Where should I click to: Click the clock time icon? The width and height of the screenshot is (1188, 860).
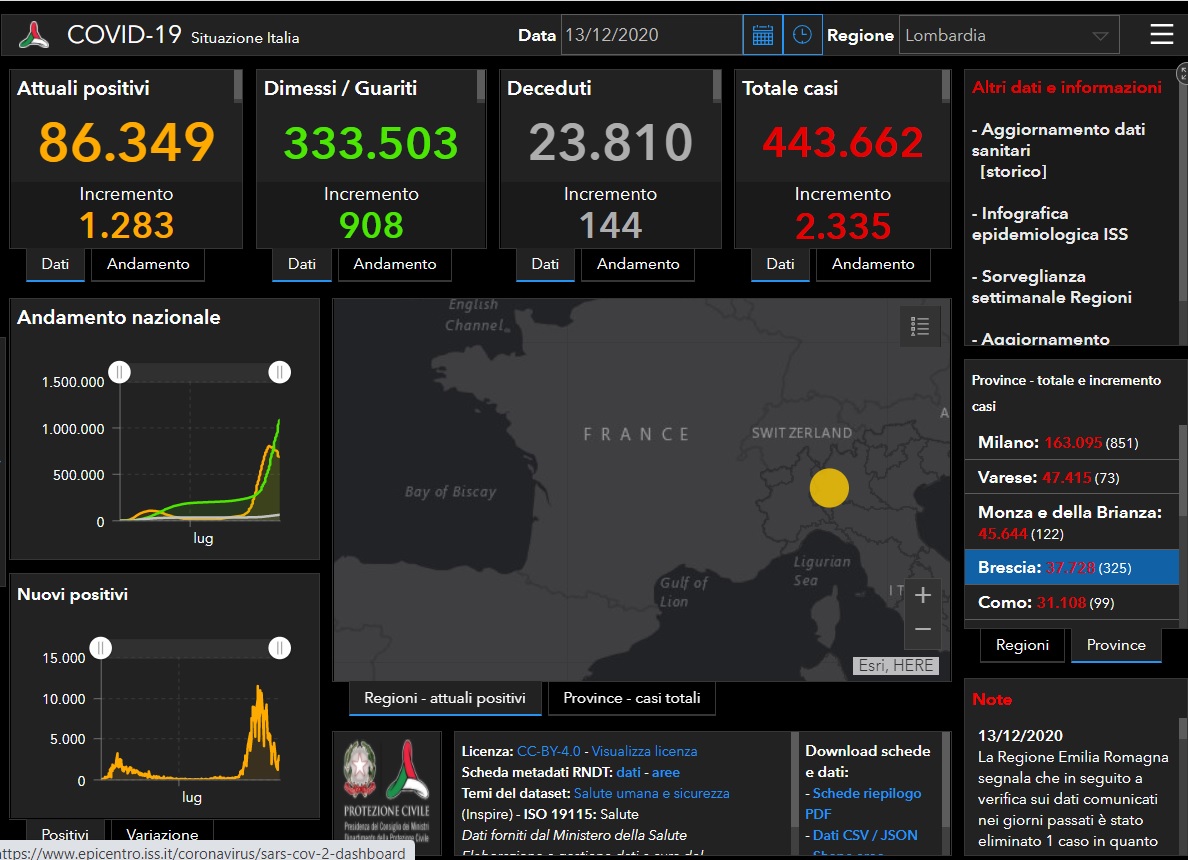click(x=802, y=35)
